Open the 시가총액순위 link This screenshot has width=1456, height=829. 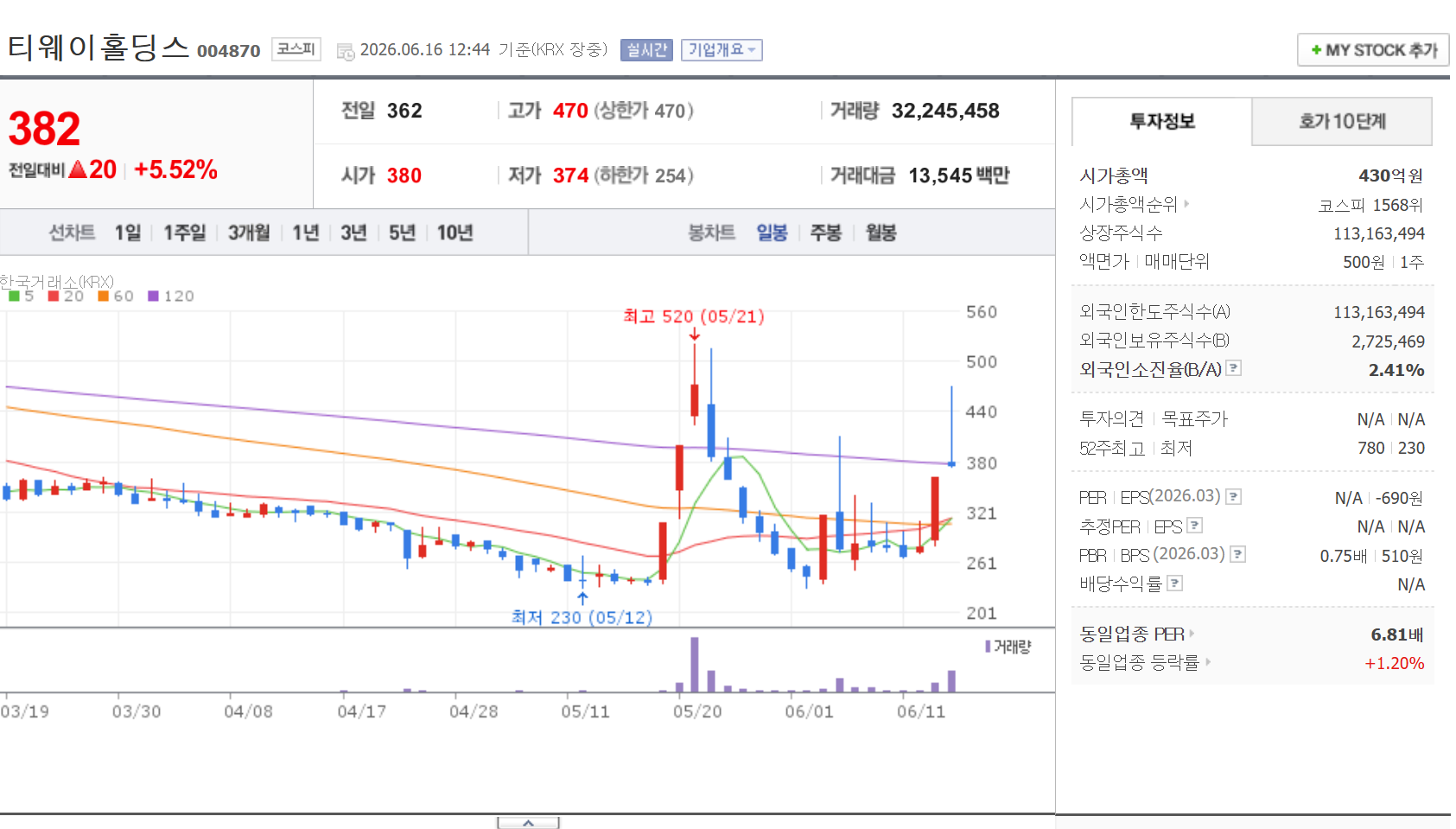[1129, 204]
